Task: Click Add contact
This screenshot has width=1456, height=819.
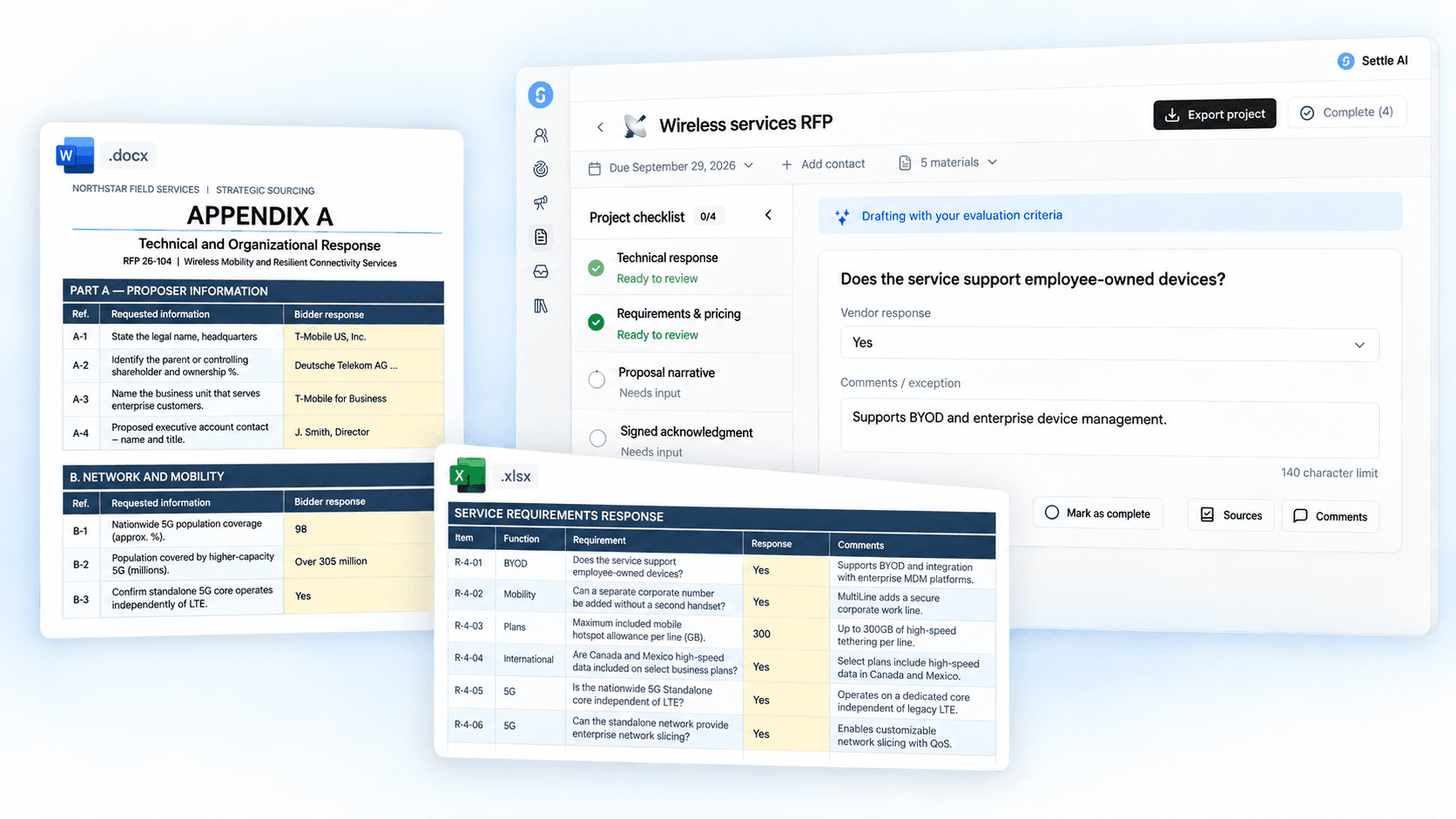Action: [823, 164]
